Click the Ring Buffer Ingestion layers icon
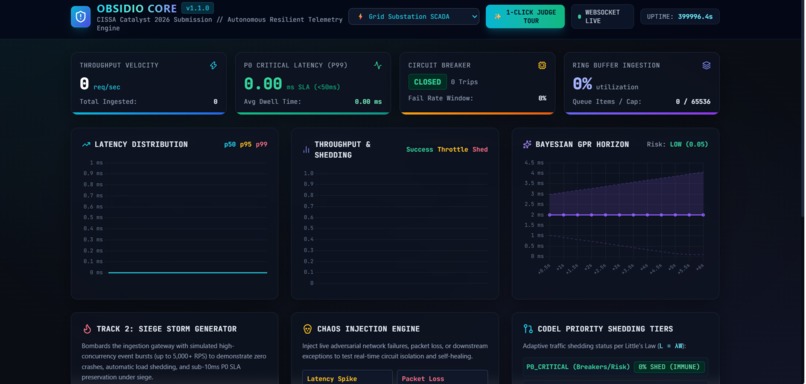 click(706, 65)
